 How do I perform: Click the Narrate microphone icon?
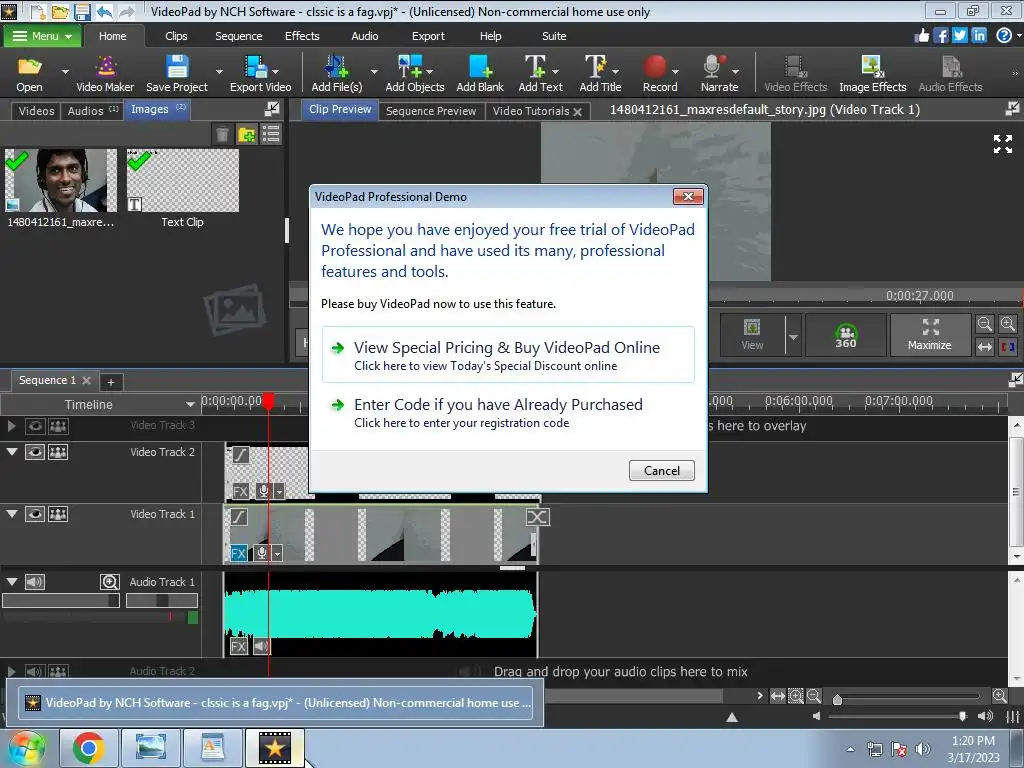713,67
